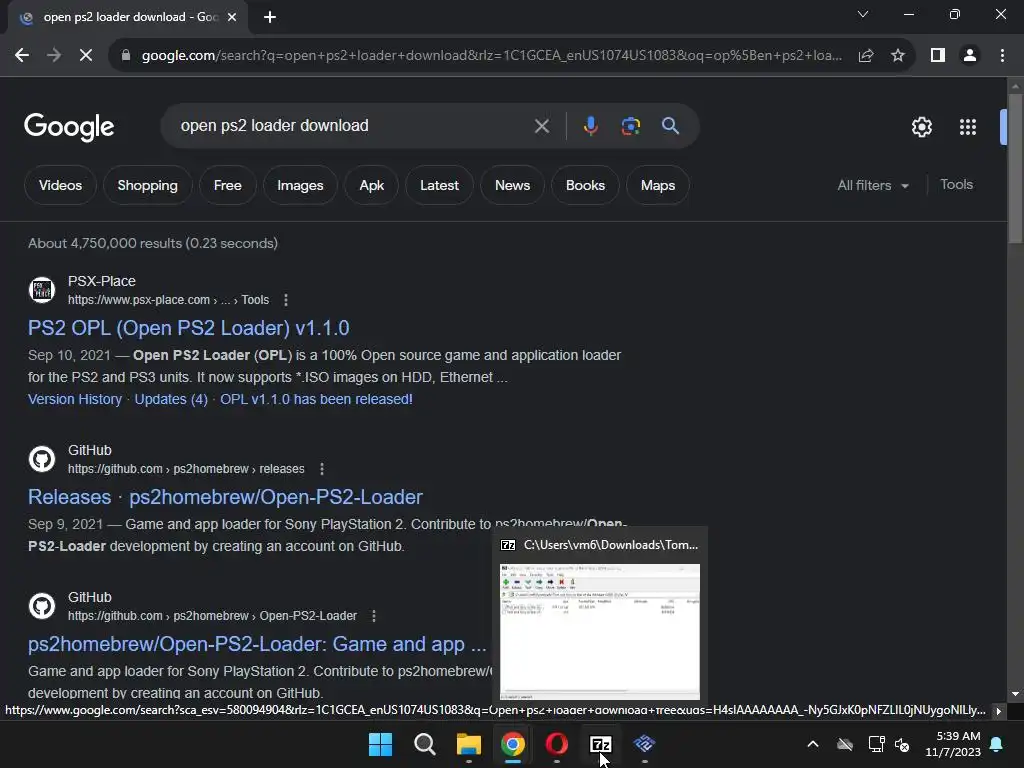
Task: Open 'OPL v1.1.0 has been released!' link
Action: point(316,399)
